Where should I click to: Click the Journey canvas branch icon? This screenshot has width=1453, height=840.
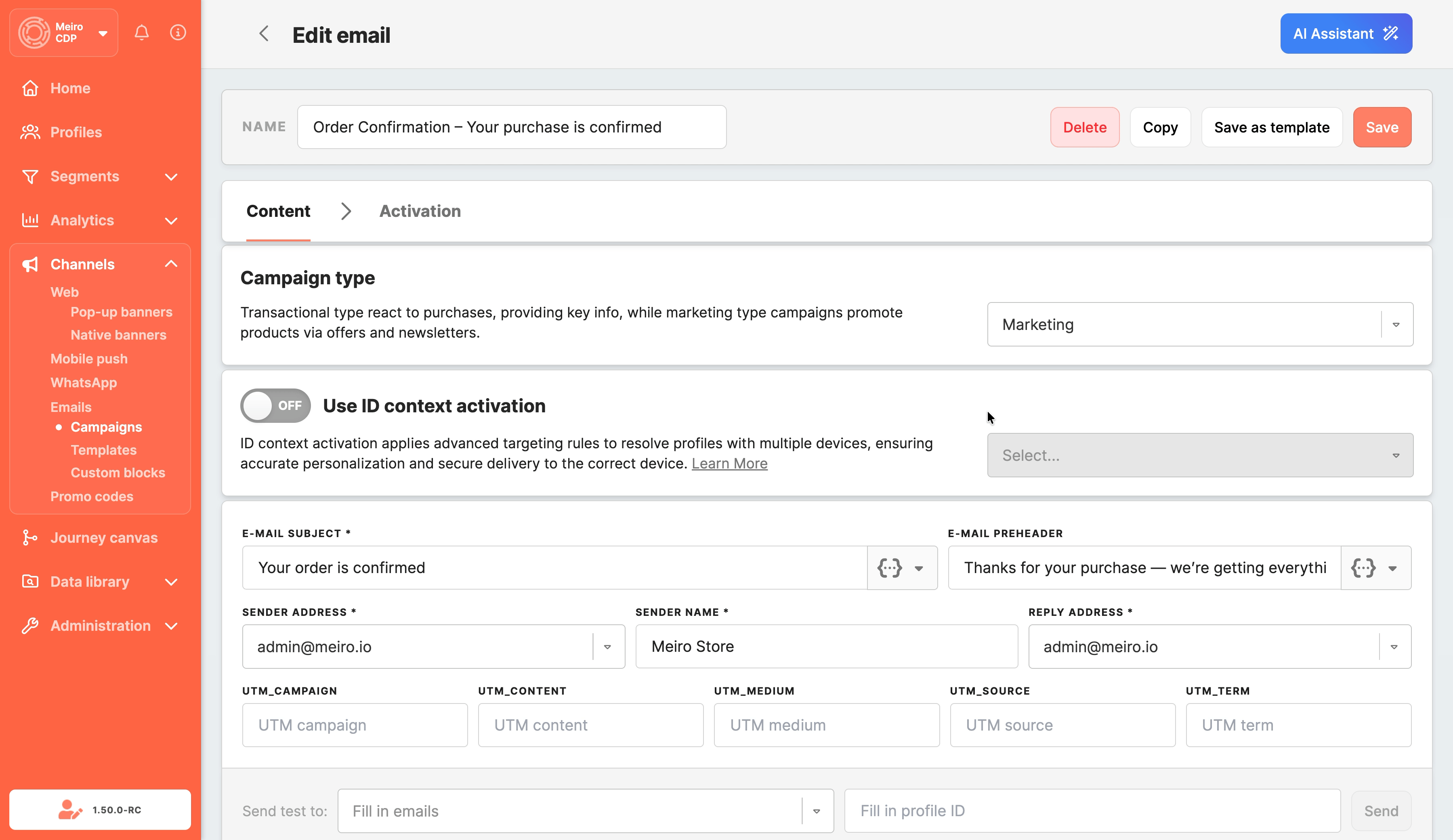click(30, 538)
